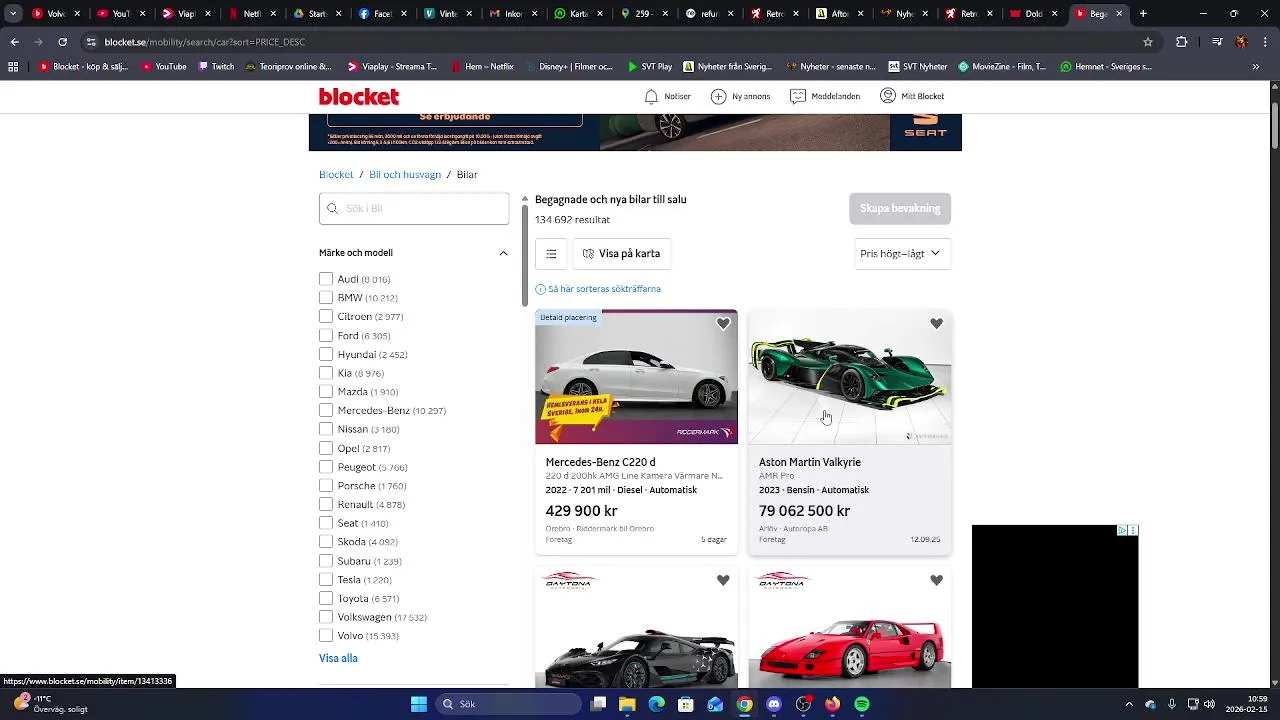This screenshot has width=1280, height=720.
Task: Click the address bar URL
Action: click(205, 42)
